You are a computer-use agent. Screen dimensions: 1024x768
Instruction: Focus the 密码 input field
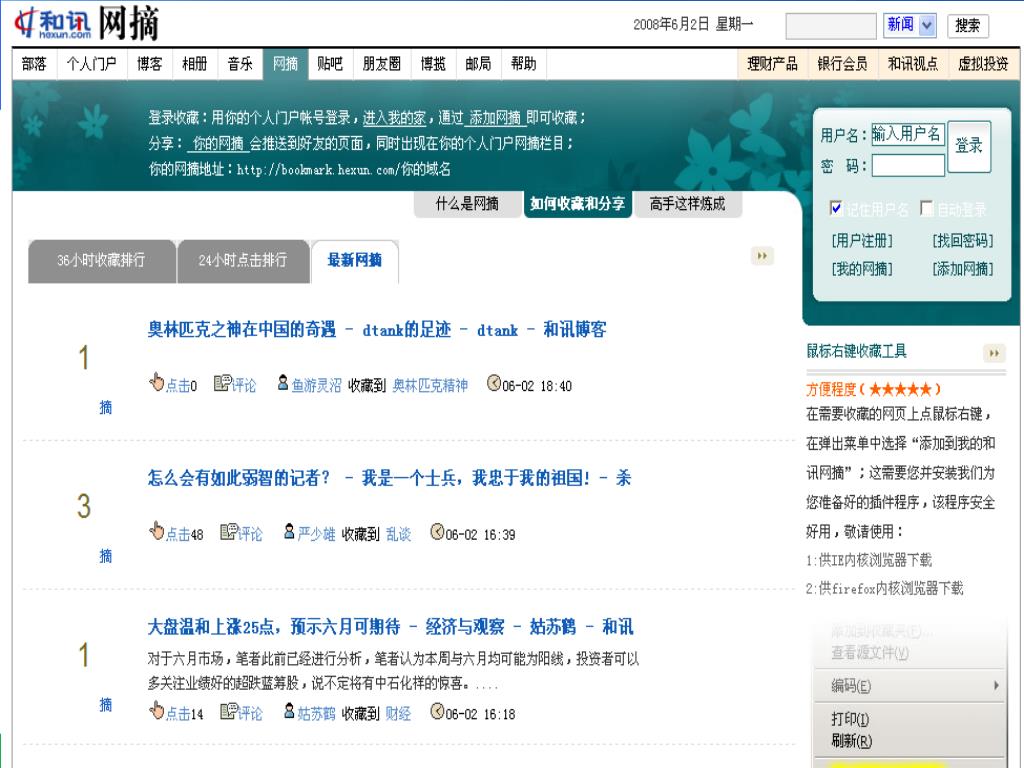coord(908,166)
